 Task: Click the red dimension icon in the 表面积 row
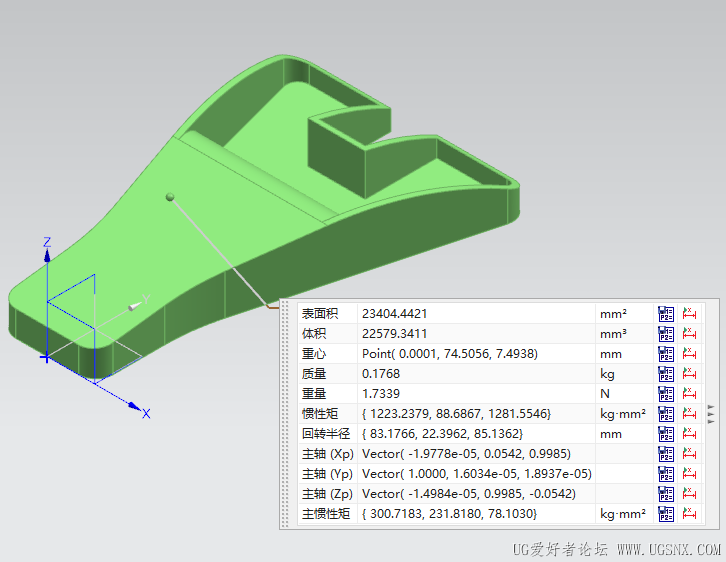point(689,313)
